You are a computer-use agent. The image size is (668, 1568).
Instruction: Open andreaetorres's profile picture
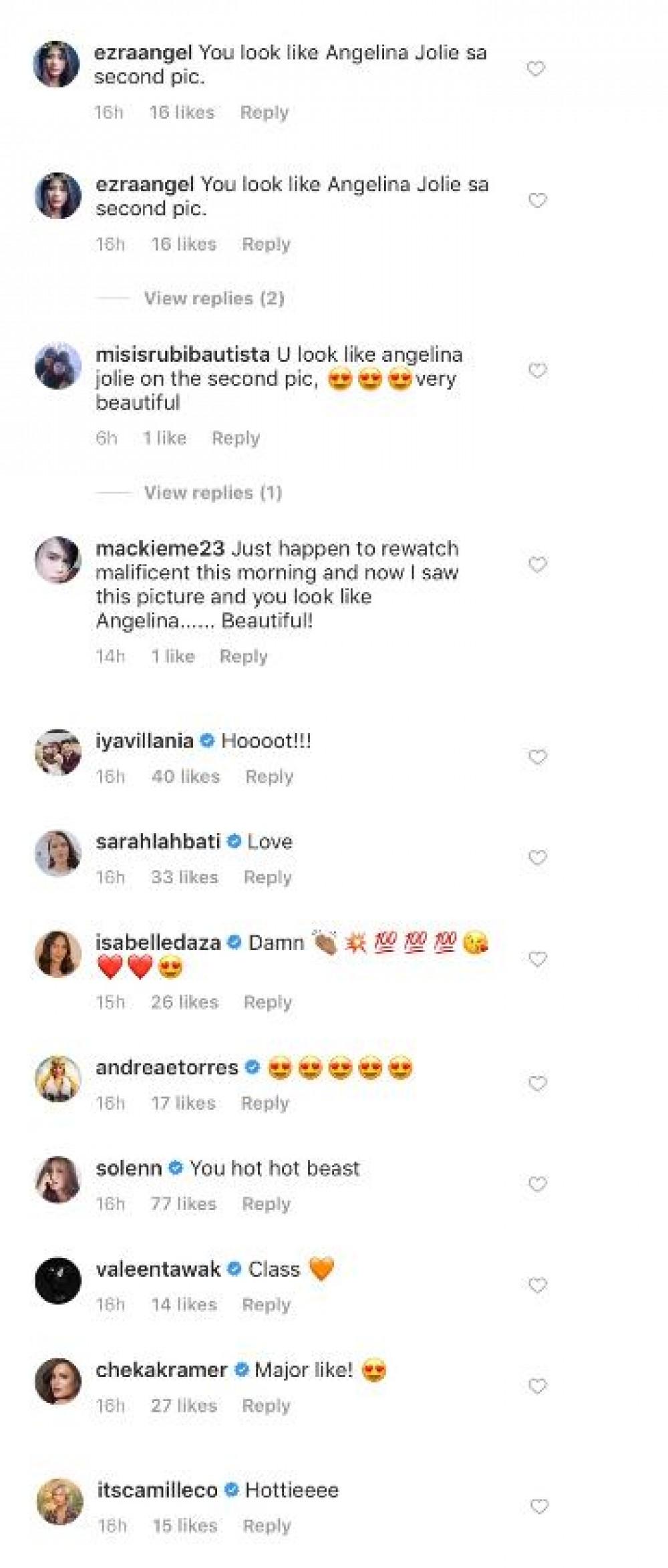tap(58, 1078)
